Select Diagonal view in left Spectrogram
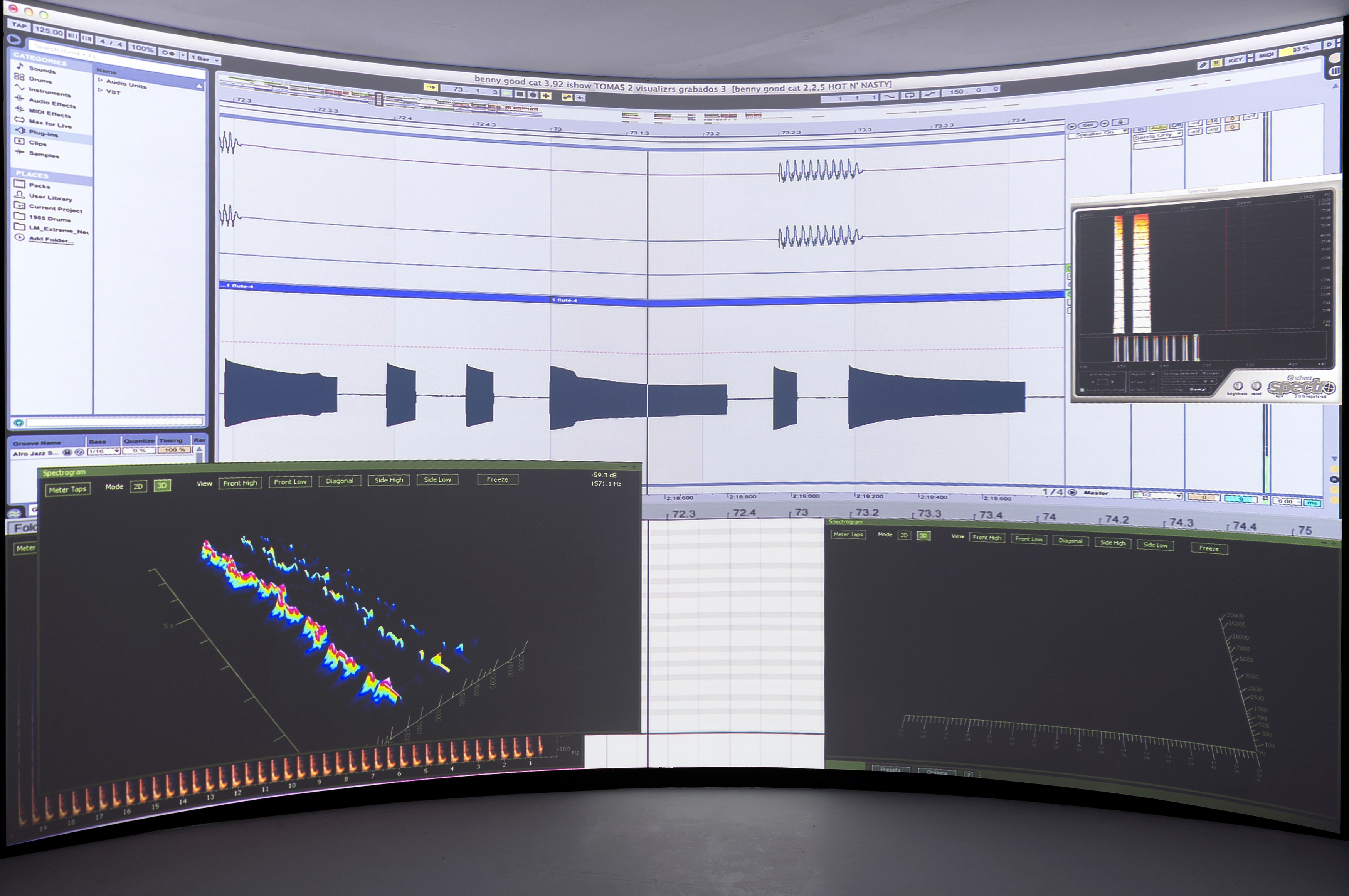This screenshot has width=1349, height=896. (340, 481)
